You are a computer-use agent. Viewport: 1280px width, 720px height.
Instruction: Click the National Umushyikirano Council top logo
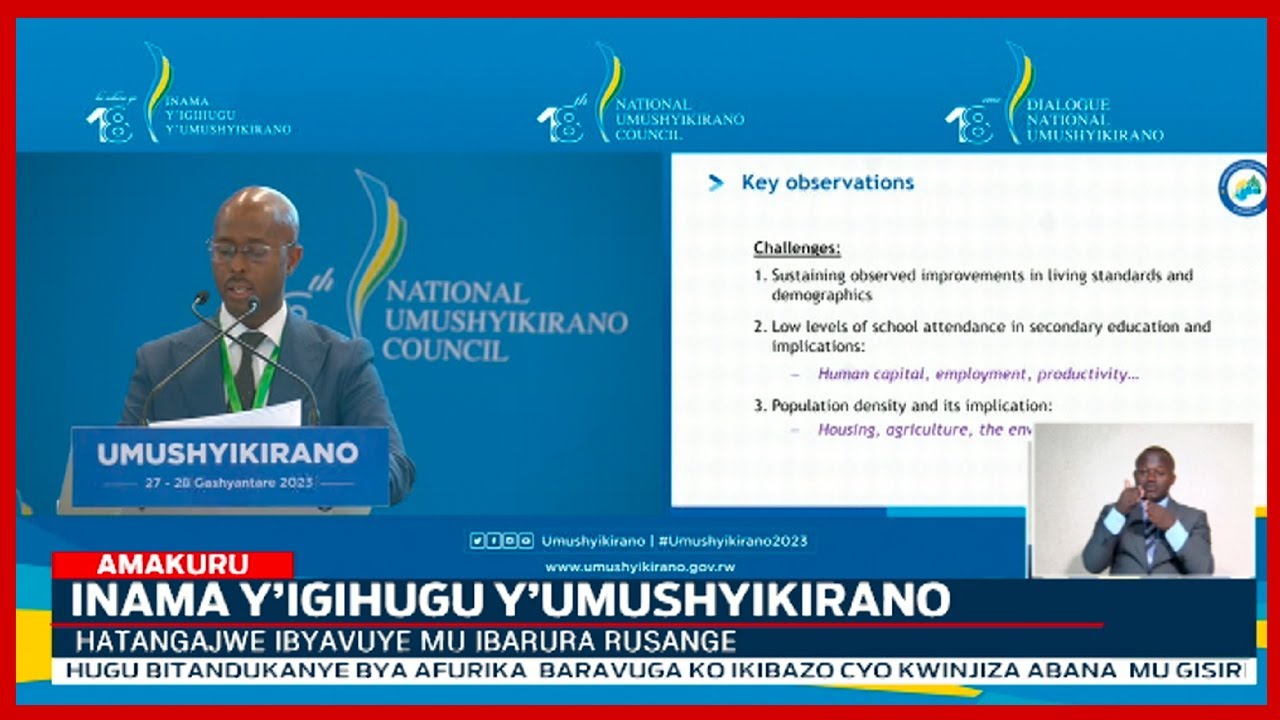(x=640, y=93)
